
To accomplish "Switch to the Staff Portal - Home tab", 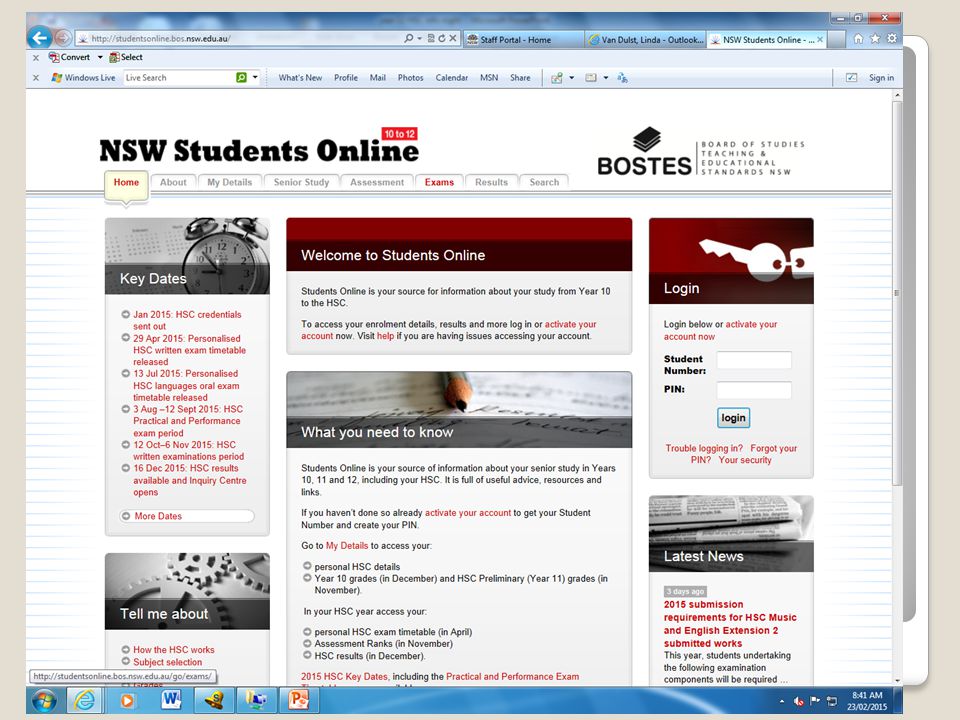I will (x=522, y=40).
